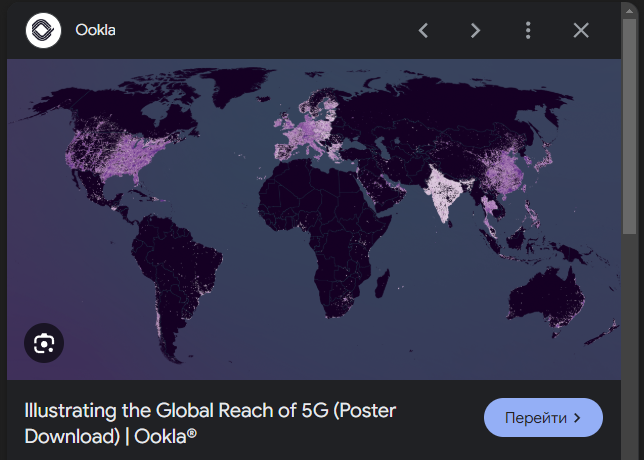Screen dimensions: 644x460
Task: Open the Illustrating the Global Reach of 5G title
Action: tap(210, 423)
